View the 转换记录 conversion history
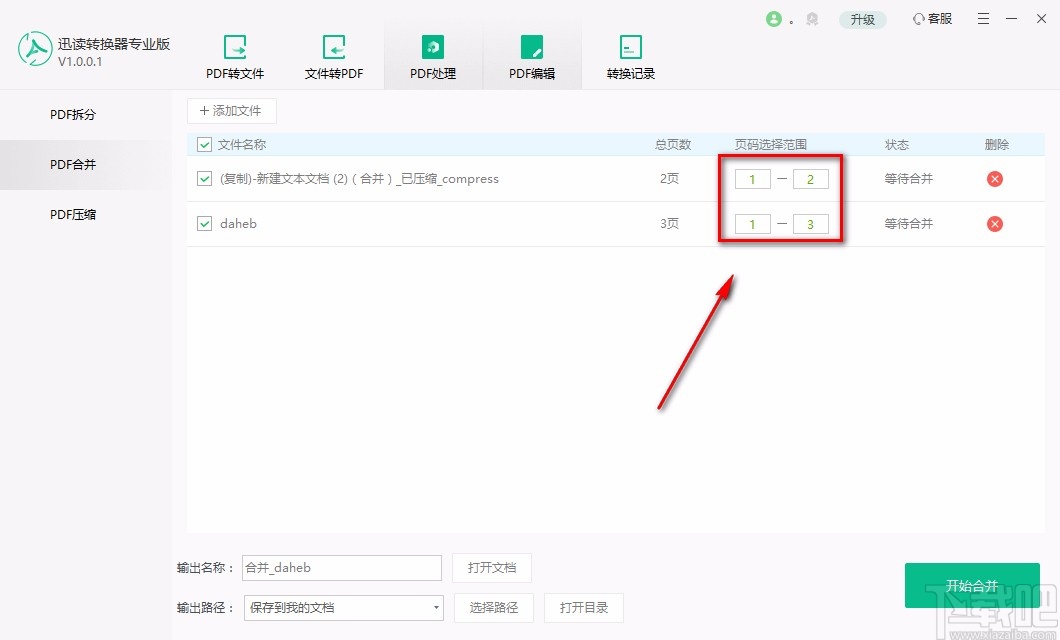Image resolution: width=1060 pixels, height=640 pixels. click(630, 55)
